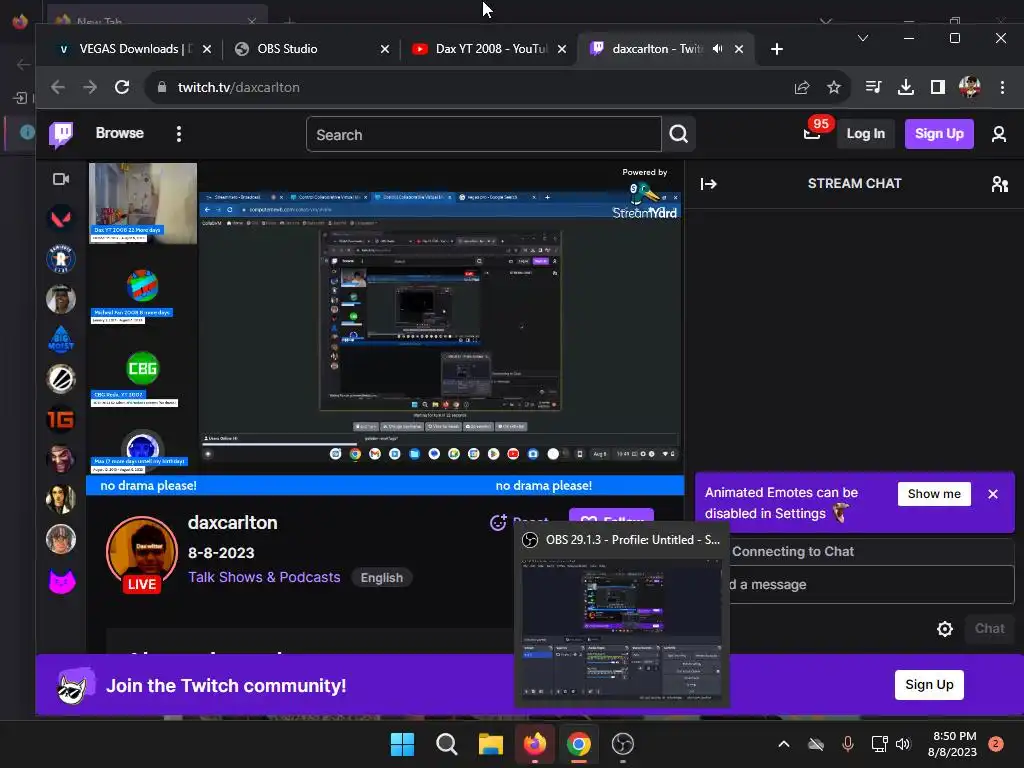The height and width of the screenshot is (768, 1024).
Task: Open the user profile icon menu
Action: (x=999, y=134)
